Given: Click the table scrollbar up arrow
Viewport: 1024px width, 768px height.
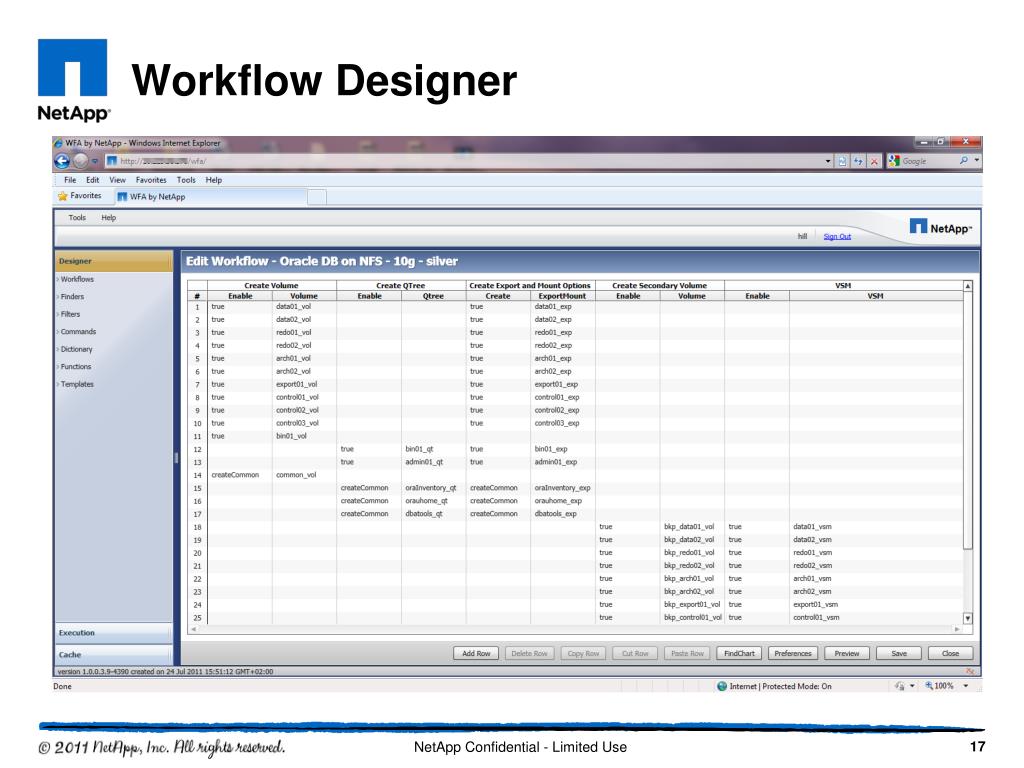Looking at the screenshot, I should pyautogui.click(x=968, y=286).
